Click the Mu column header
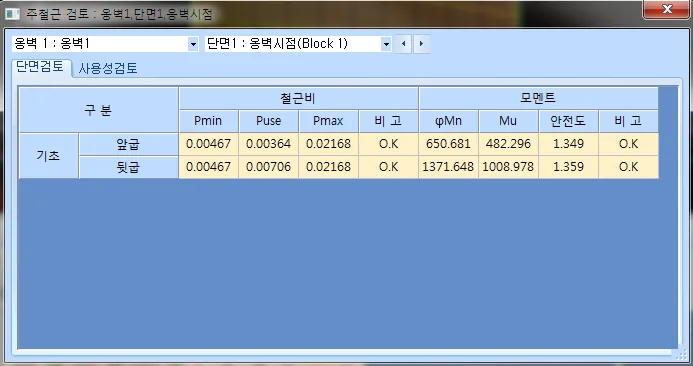This screenshot has height=366, width=693. 508,121
